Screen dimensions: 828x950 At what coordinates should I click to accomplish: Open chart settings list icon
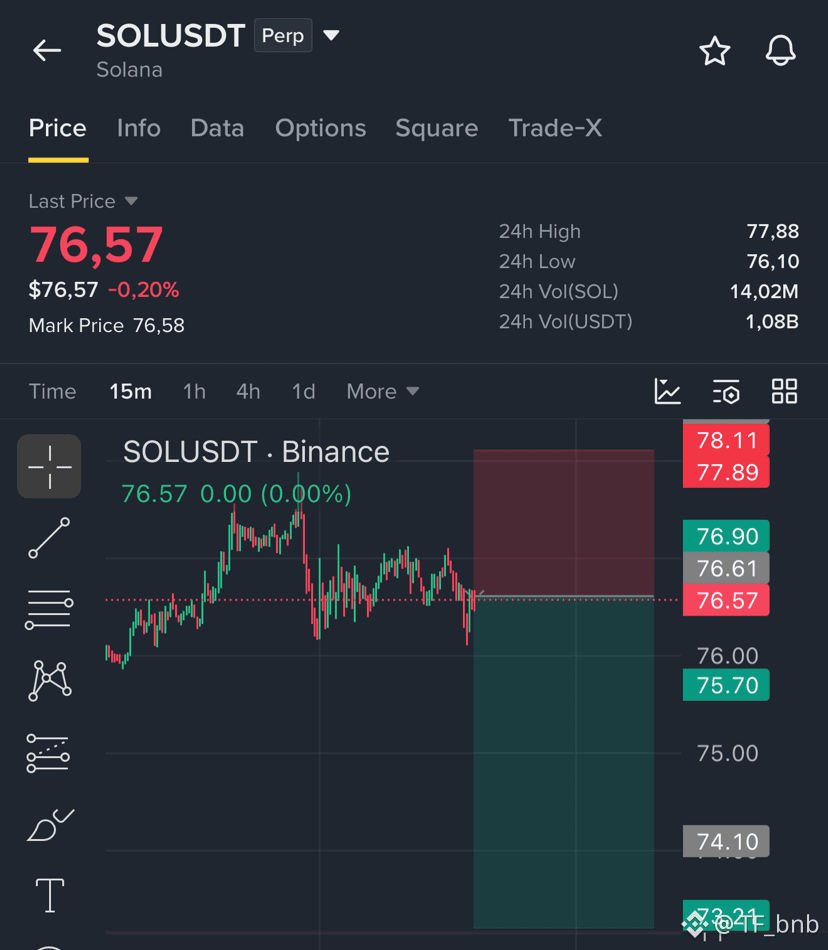[726, 391]
